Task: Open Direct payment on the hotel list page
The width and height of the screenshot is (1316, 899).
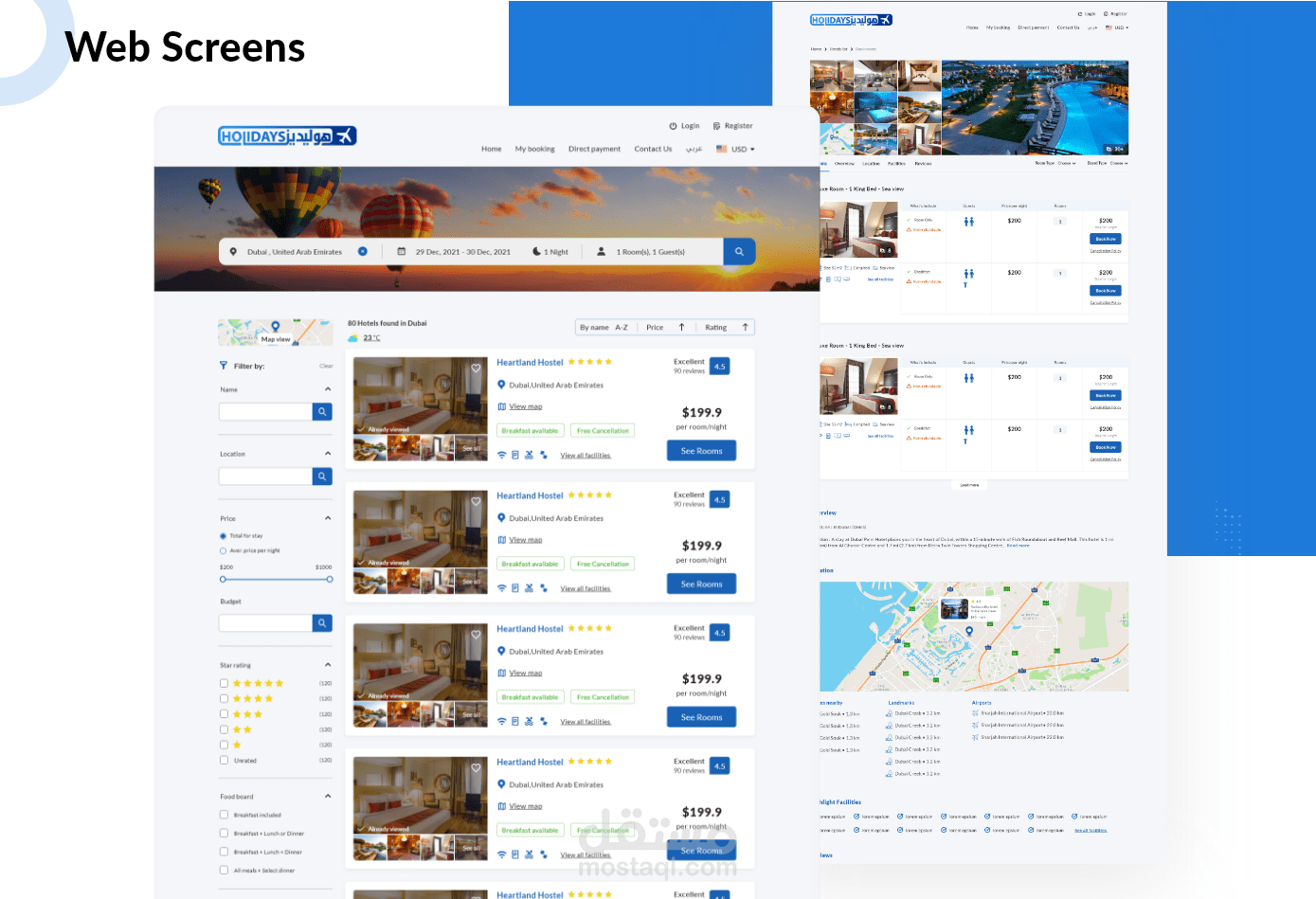Action: click(594, 149)
